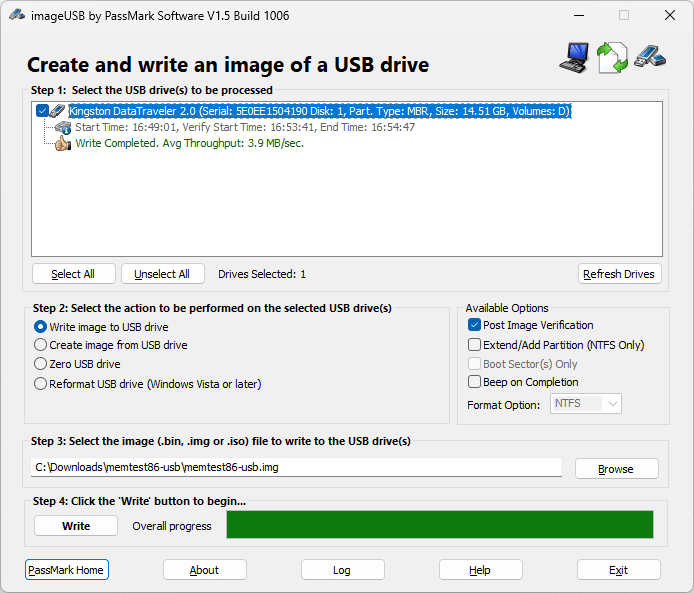Select Create image from USB drive

click(x=40, y=345)
